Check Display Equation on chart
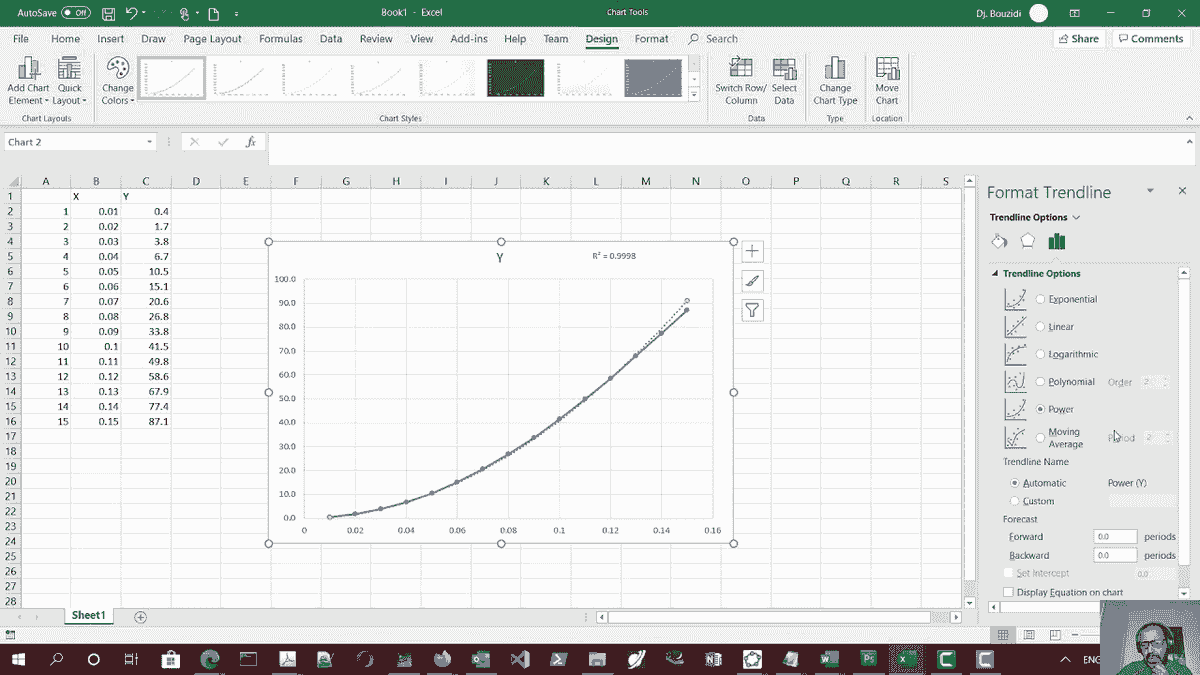The image size is (1200, 675). pyautogui.click(x=1008, y=591)
